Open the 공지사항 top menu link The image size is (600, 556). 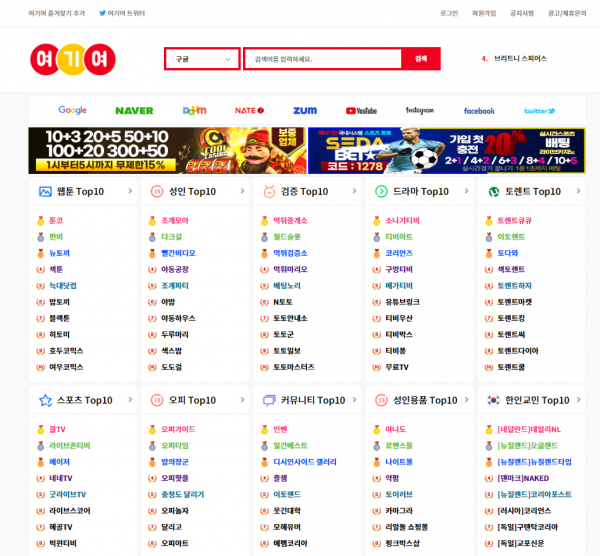coord(520,13)
